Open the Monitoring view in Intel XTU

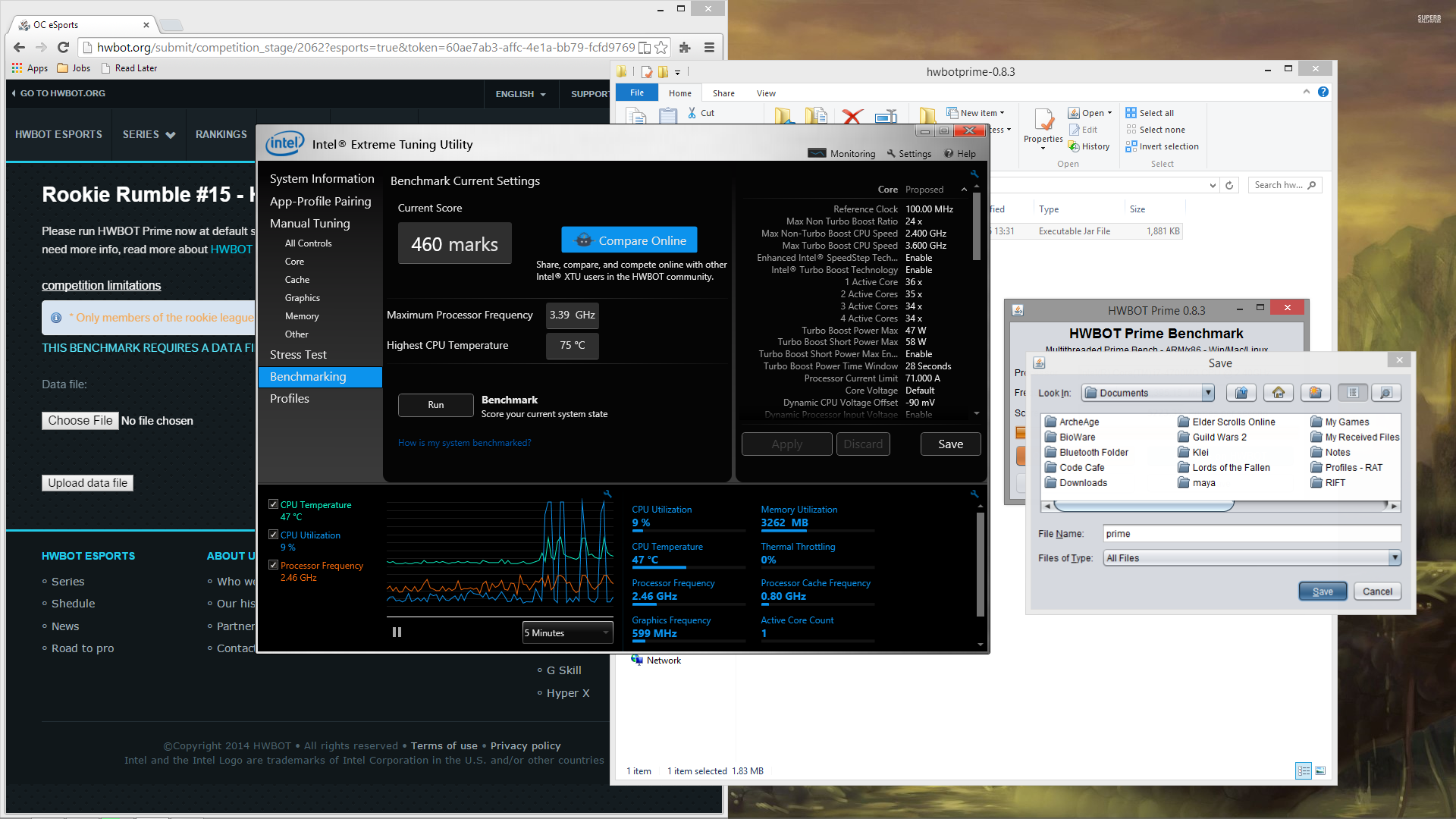point(841,153)
